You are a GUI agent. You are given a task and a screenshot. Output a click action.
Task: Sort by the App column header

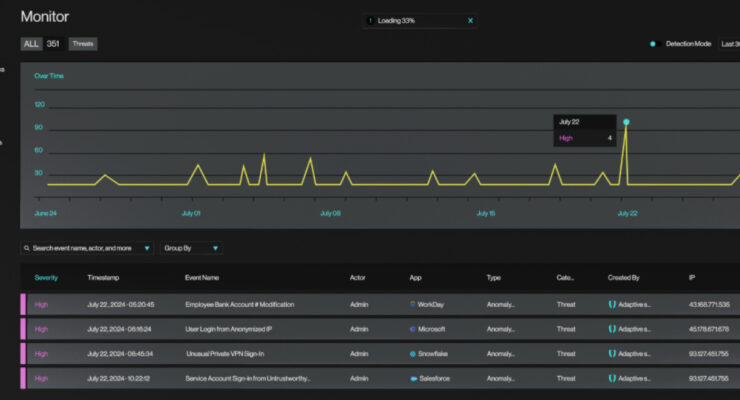pos(415,277)
